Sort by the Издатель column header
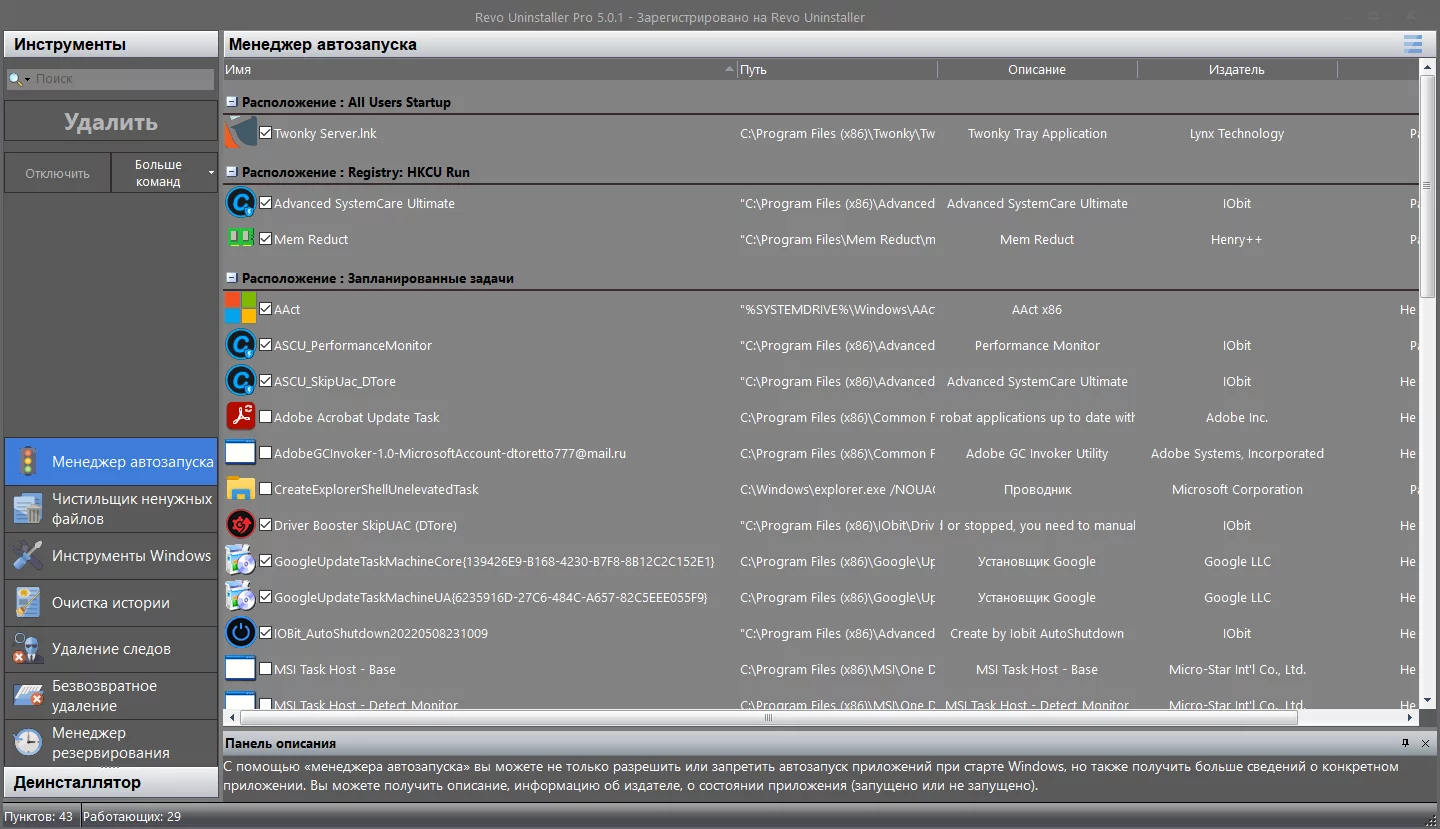The image size is (1440, 829). pos(1237,69)
